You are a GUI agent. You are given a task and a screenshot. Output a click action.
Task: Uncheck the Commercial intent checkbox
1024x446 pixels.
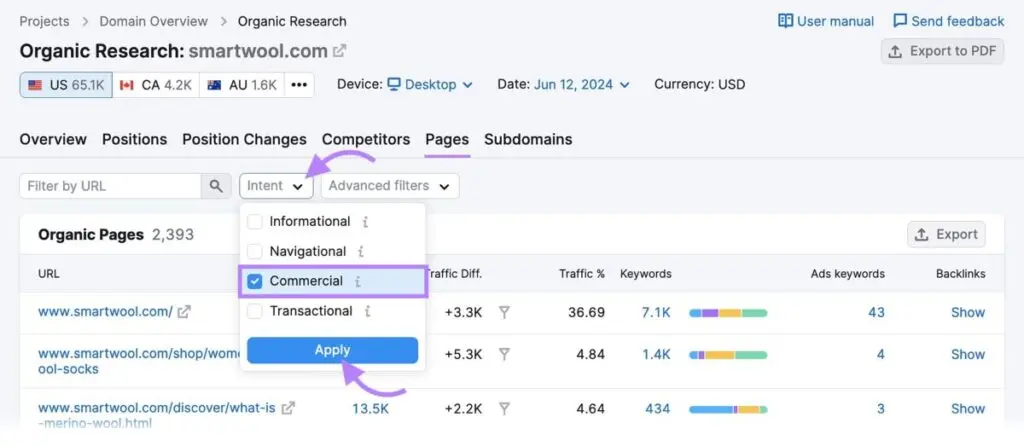pos(255,281)
